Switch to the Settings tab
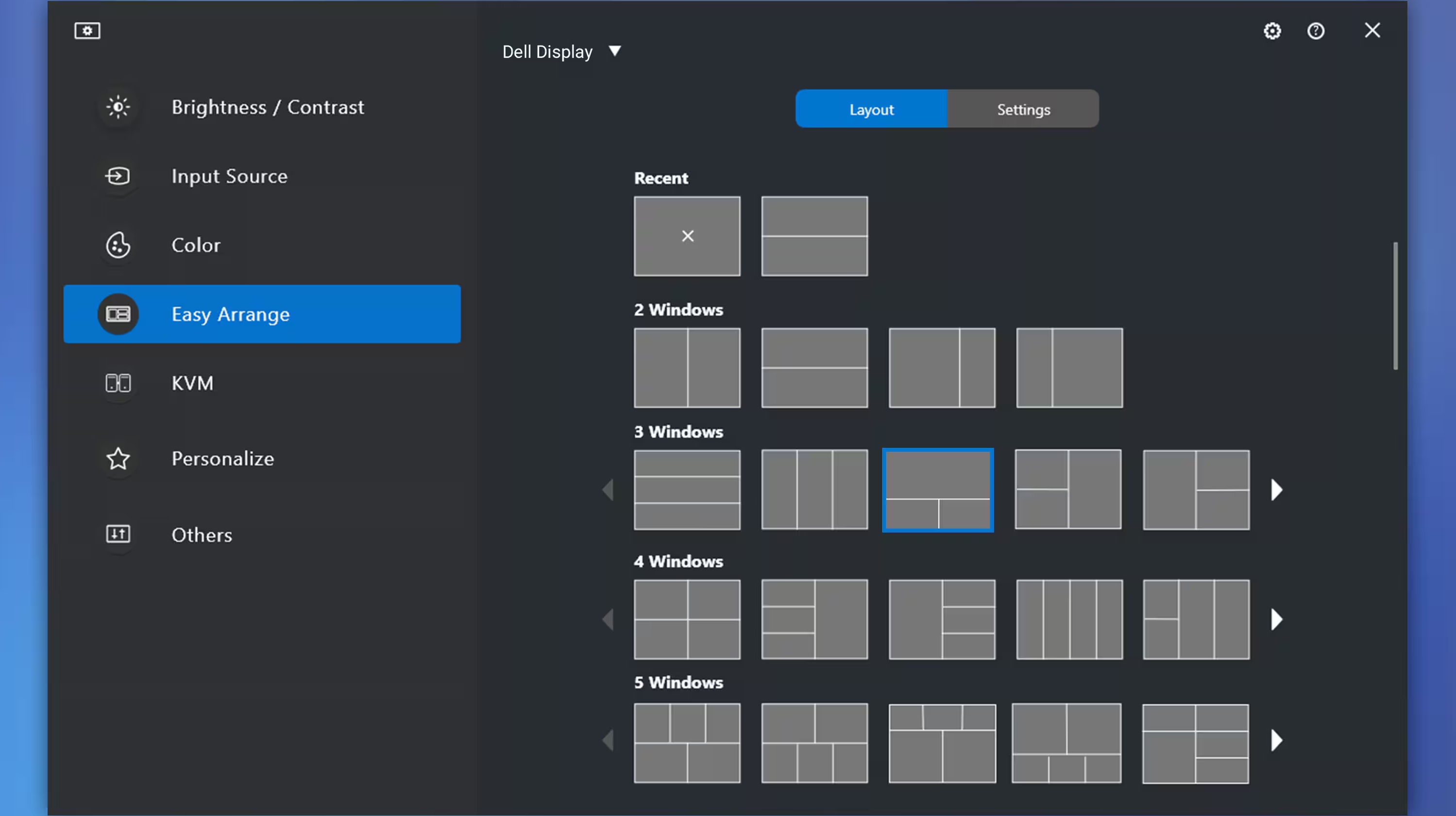Viewport: 1456px width, 816px height. (x=1023, y=109)
